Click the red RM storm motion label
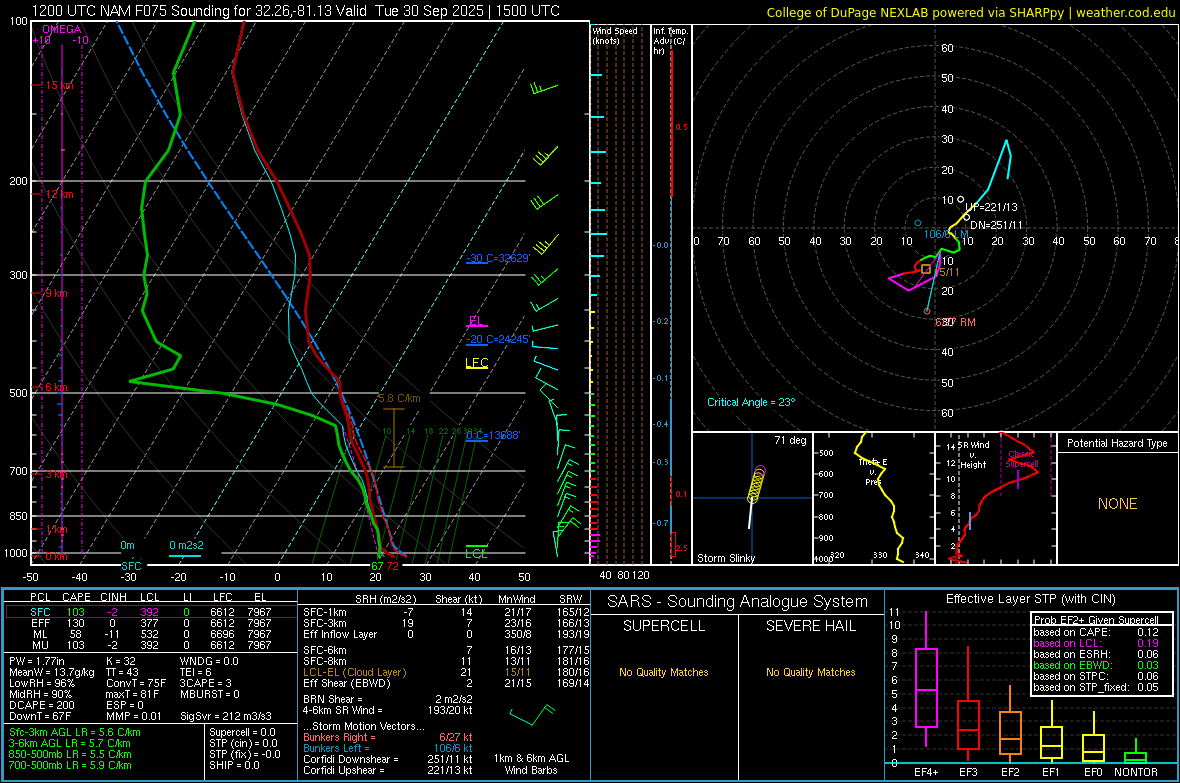The image size is (1180, 783). 956,322
